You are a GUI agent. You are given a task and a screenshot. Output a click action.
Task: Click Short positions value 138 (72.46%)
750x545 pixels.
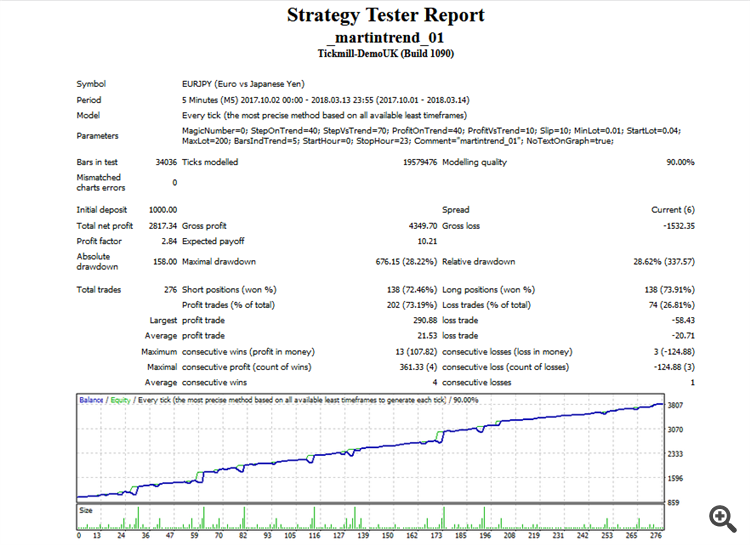(412, 289)
